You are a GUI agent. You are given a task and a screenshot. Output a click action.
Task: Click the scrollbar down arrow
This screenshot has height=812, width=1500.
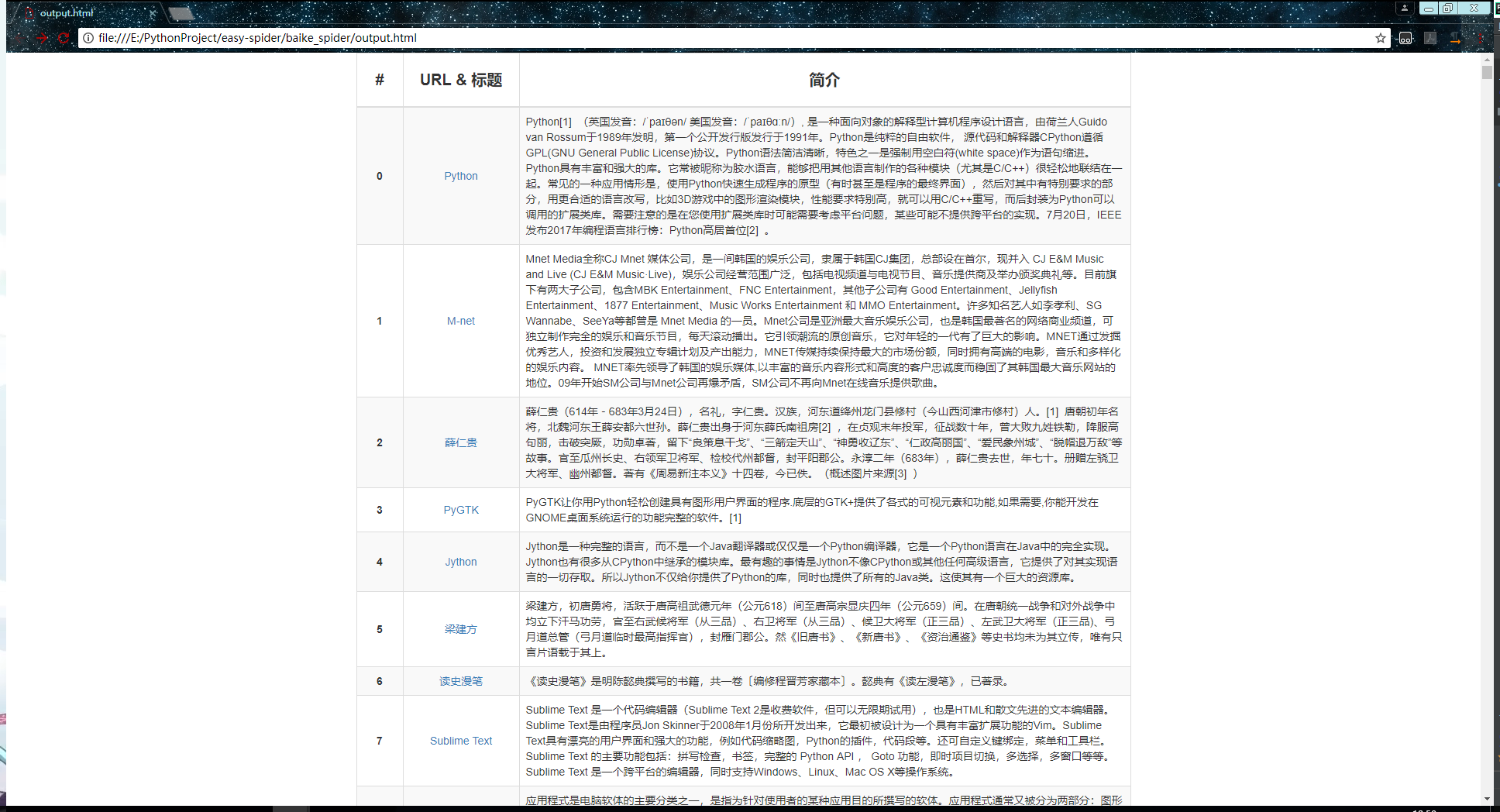1487,799
